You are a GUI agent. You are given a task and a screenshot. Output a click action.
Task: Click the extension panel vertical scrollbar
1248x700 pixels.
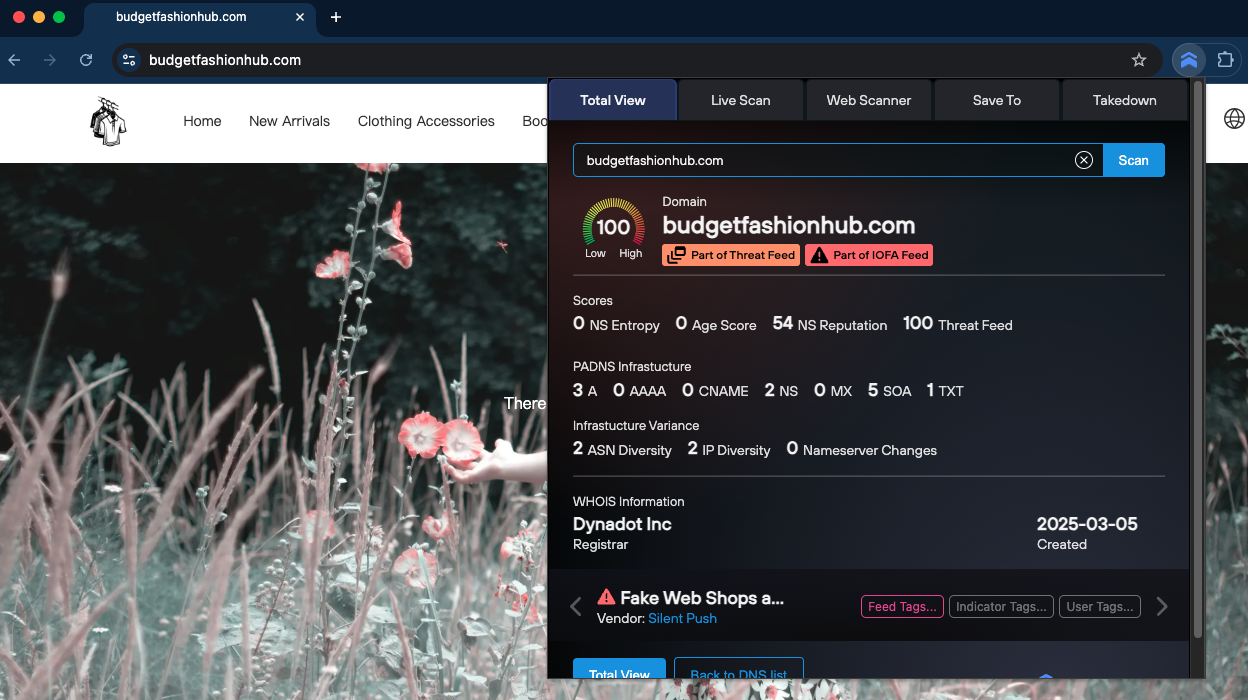(x=1197, y=360)
